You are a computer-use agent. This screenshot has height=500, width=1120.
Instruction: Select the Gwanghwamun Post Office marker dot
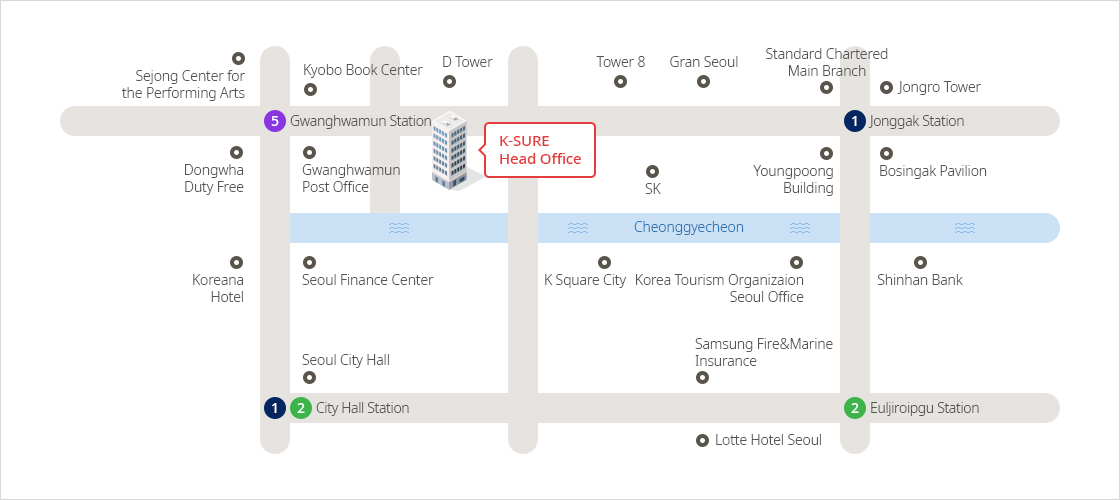(309, 152)
